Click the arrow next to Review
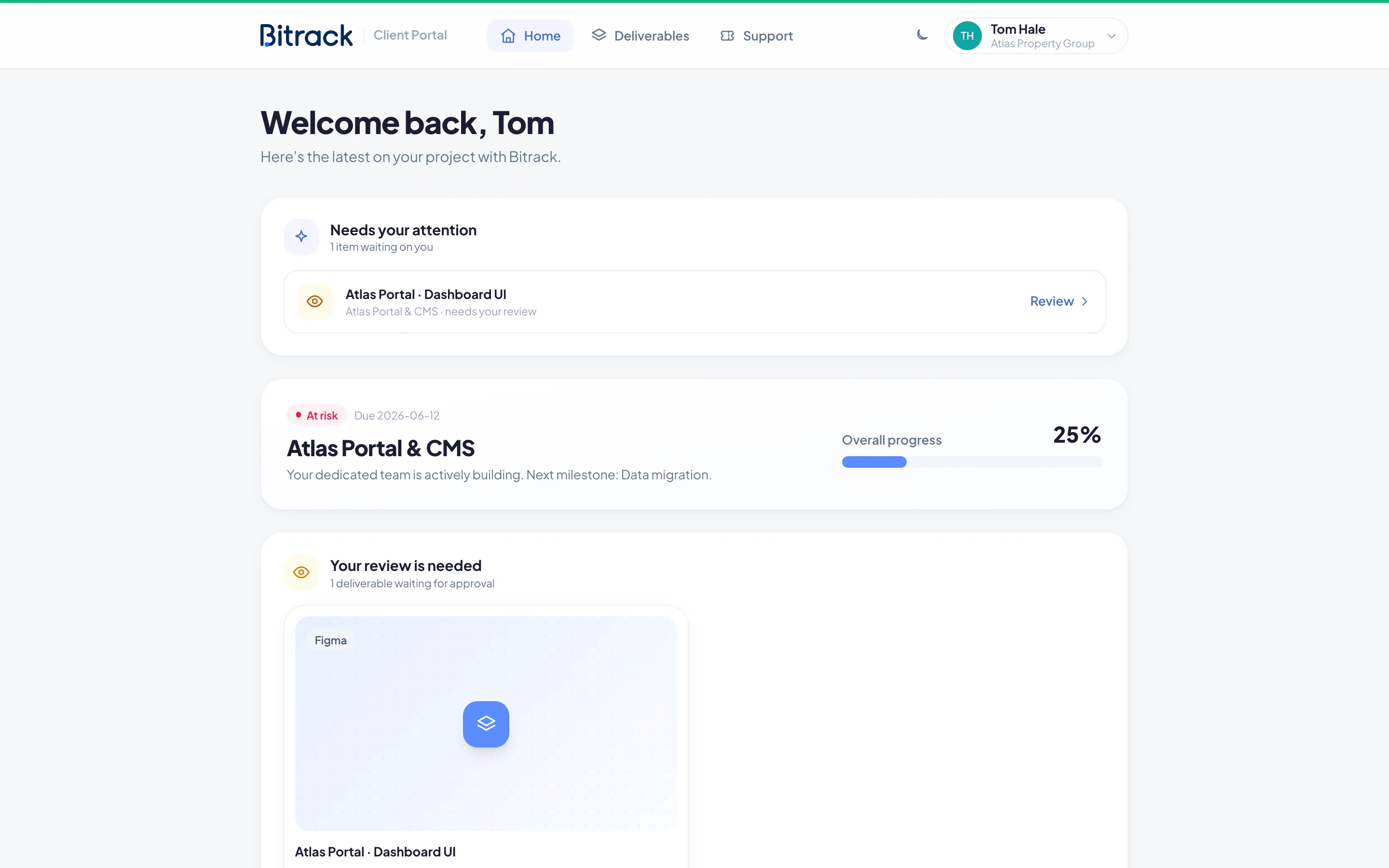 click(1084, 301)
